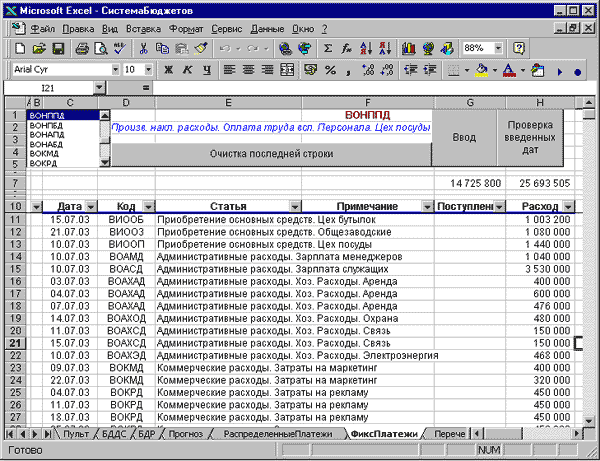600x461 pixels.
Task: Click the Insert Hyperlink globe icon
Action: 285,49
